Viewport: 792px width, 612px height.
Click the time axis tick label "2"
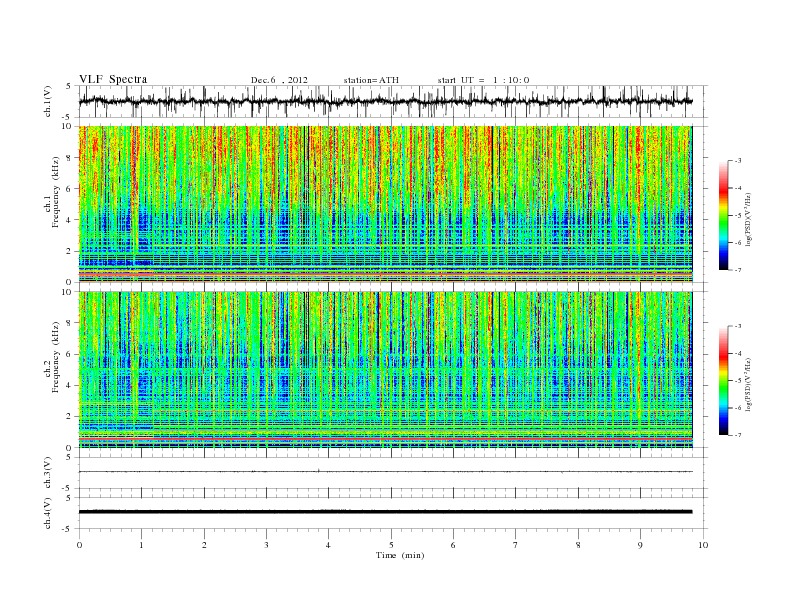(x=204, y=545)
